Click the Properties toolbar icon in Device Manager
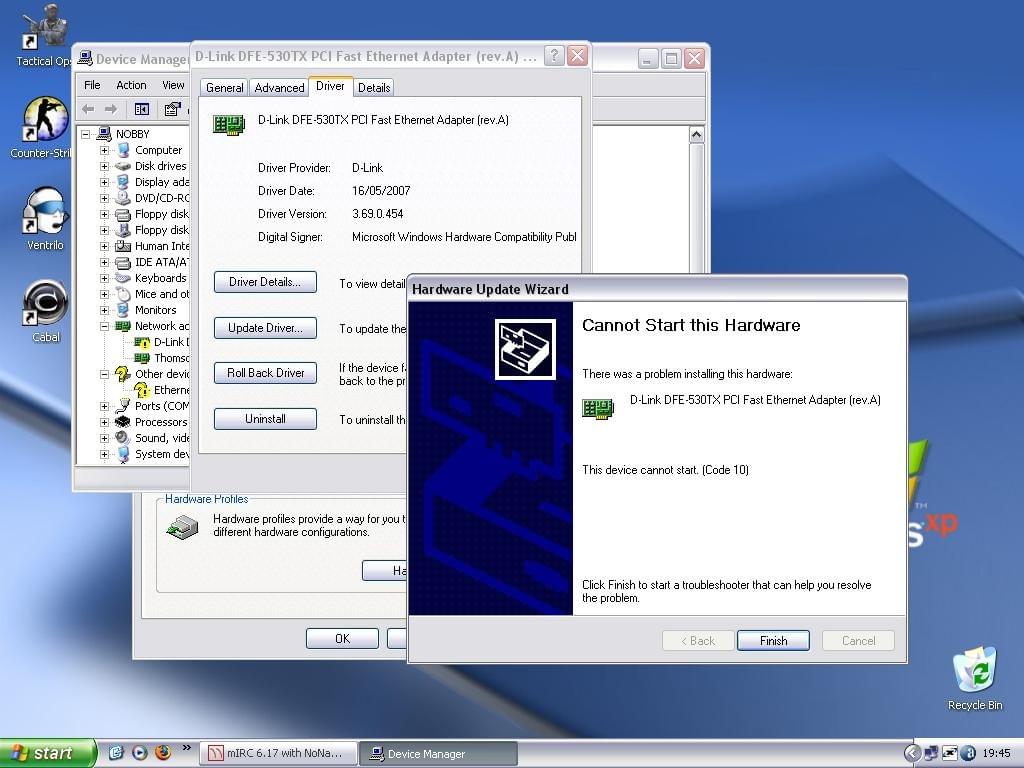The width and height of the screenshot is (1024, 768). coord(172,108)
